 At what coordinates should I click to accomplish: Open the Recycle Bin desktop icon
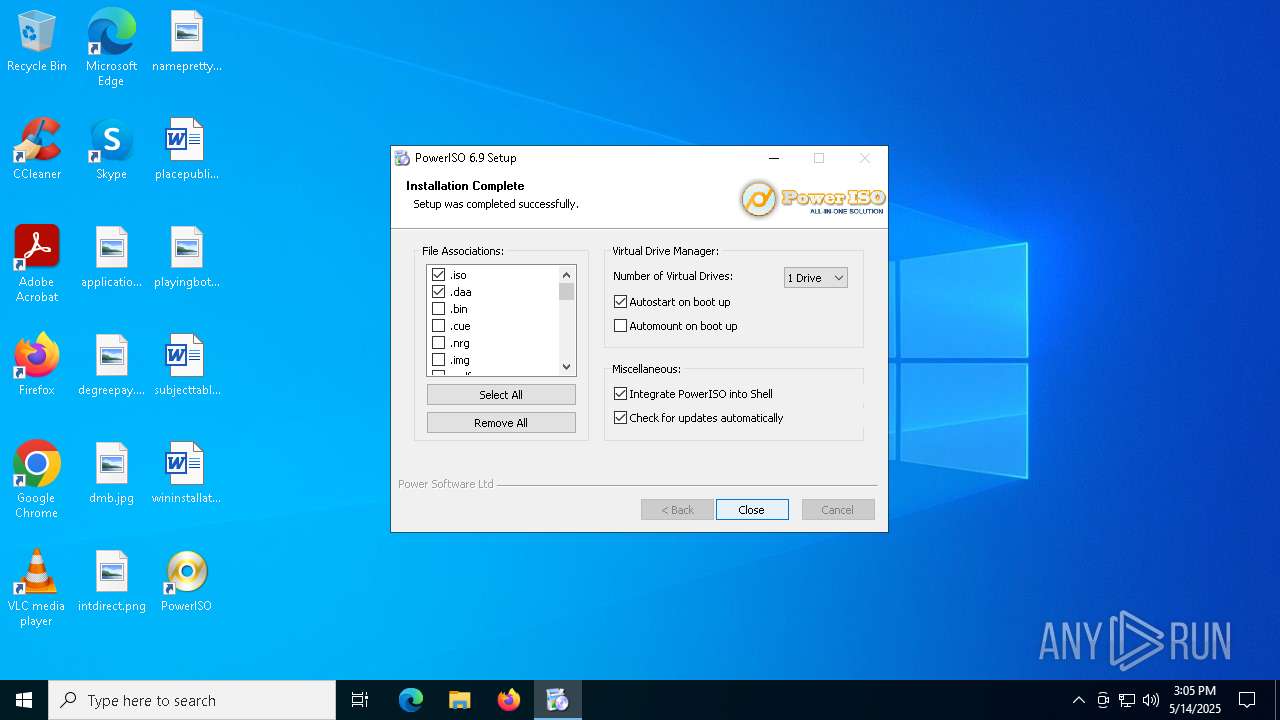click(37, 41)
